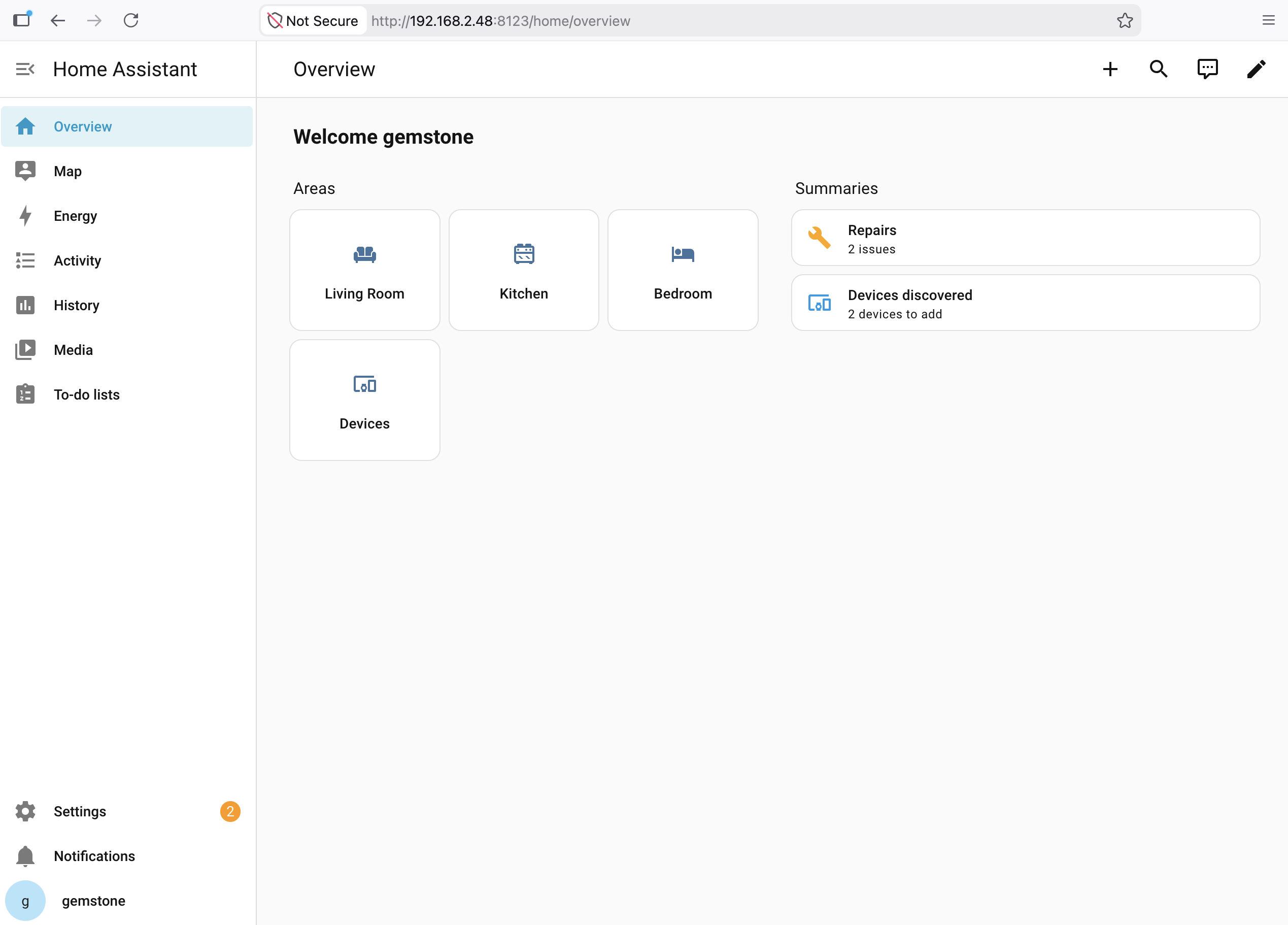Click the Map person-pin icon

point(25,171)
